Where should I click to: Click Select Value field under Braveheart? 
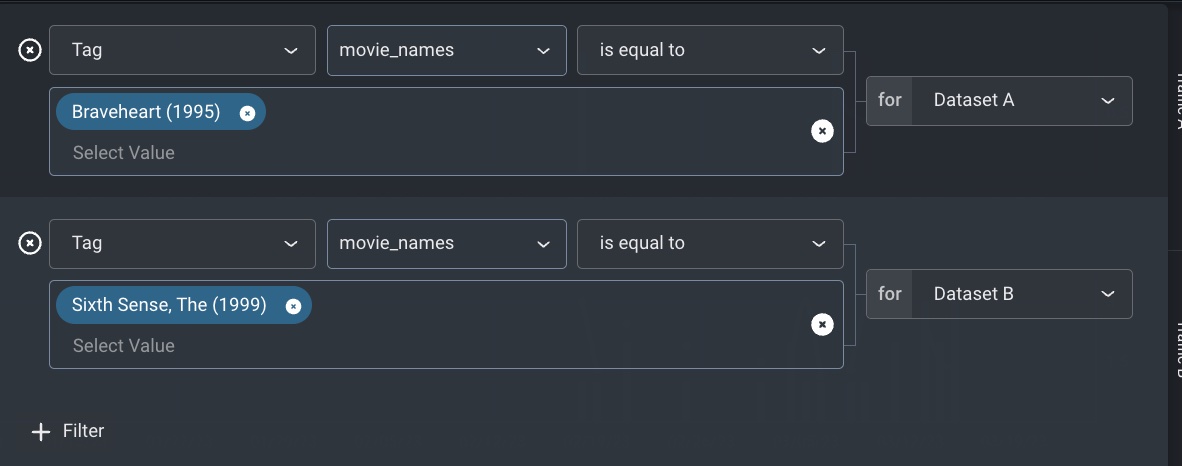tap(124, 153)
